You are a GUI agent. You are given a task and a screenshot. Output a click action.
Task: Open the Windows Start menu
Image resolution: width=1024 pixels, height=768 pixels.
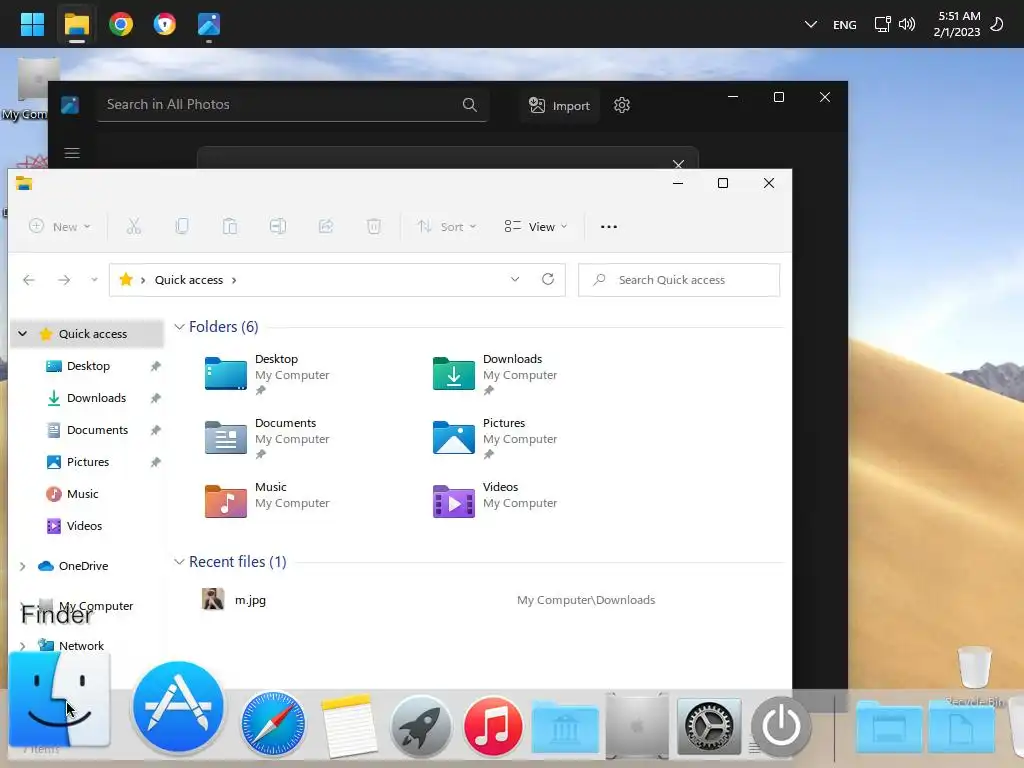32,24
